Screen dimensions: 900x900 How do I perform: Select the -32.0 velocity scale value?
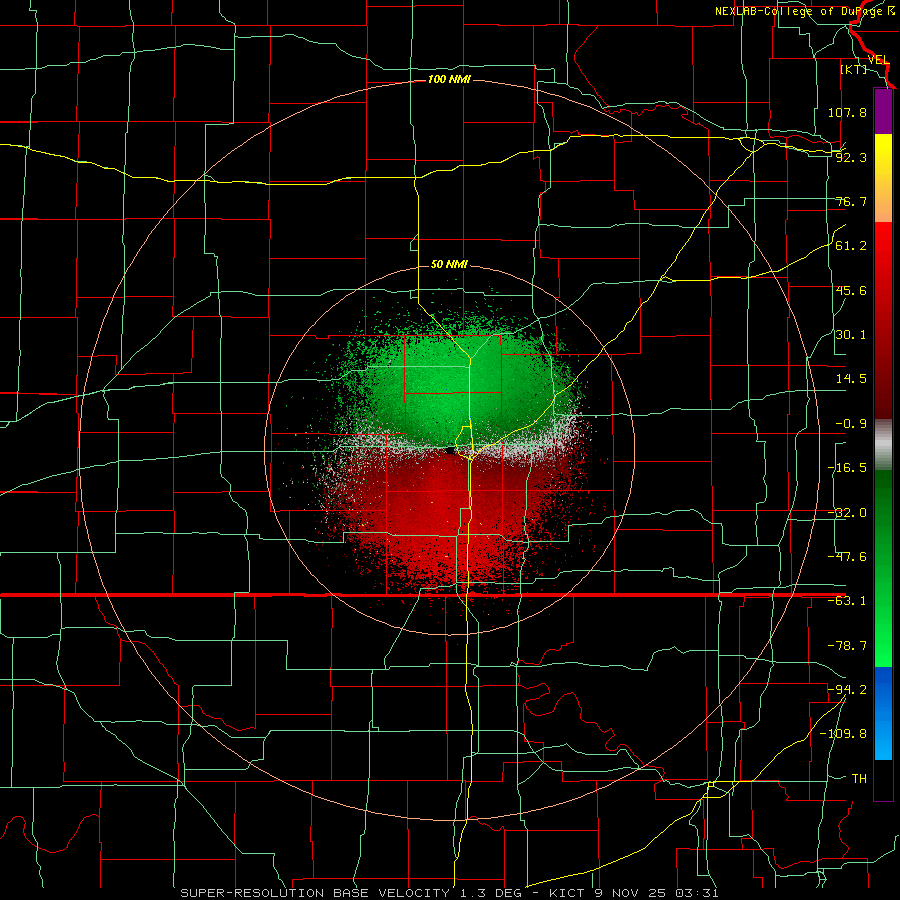coord(847,513)
